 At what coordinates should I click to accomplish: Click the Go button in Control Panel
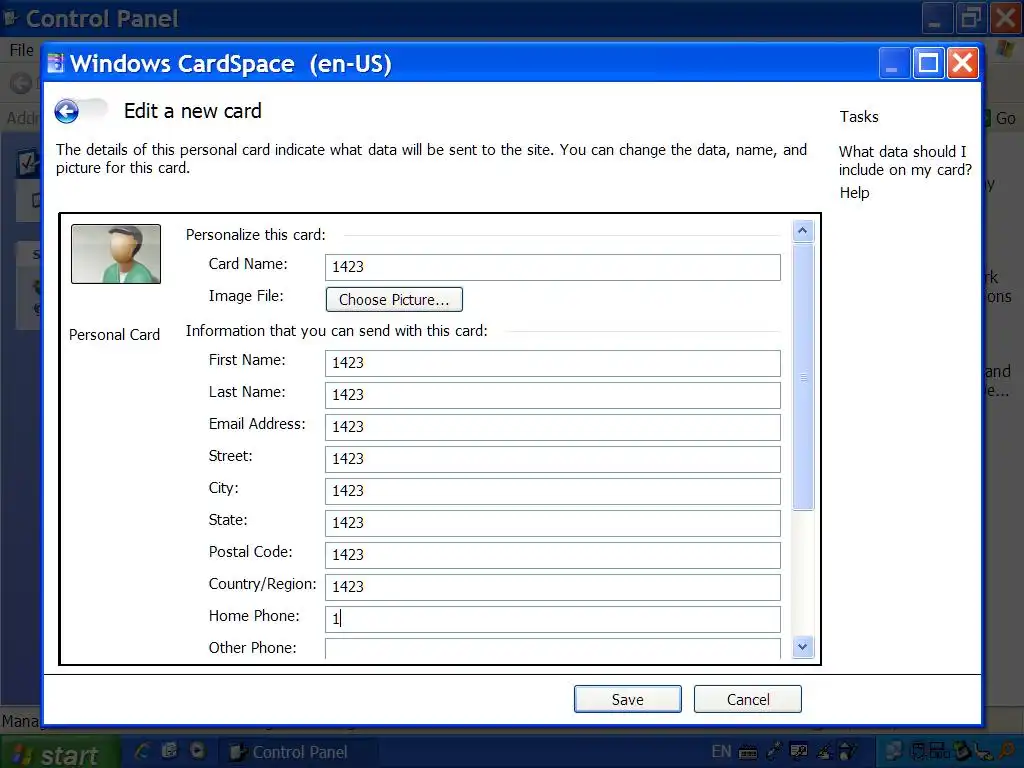click(x=1001, y=118)
